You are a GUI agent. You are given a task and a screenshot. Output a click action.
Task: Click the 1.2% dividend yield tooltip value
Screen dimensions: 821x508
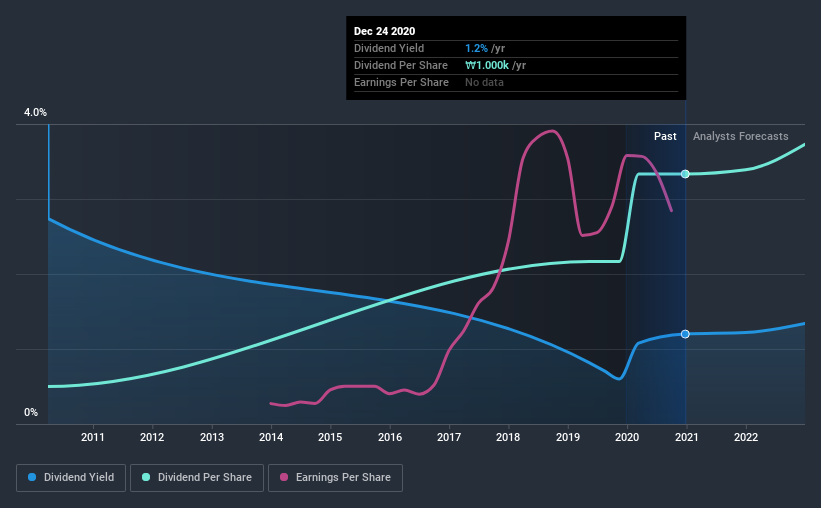pos(476,48)
